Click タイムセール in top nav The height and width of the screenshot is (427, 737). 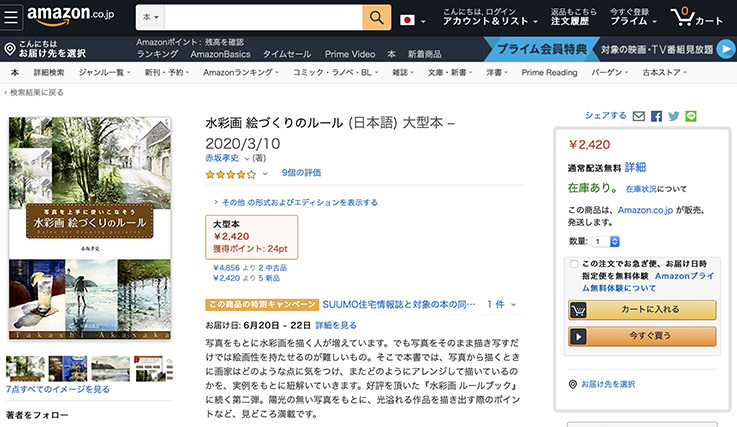pyautogui.click(x=287, y=54)
